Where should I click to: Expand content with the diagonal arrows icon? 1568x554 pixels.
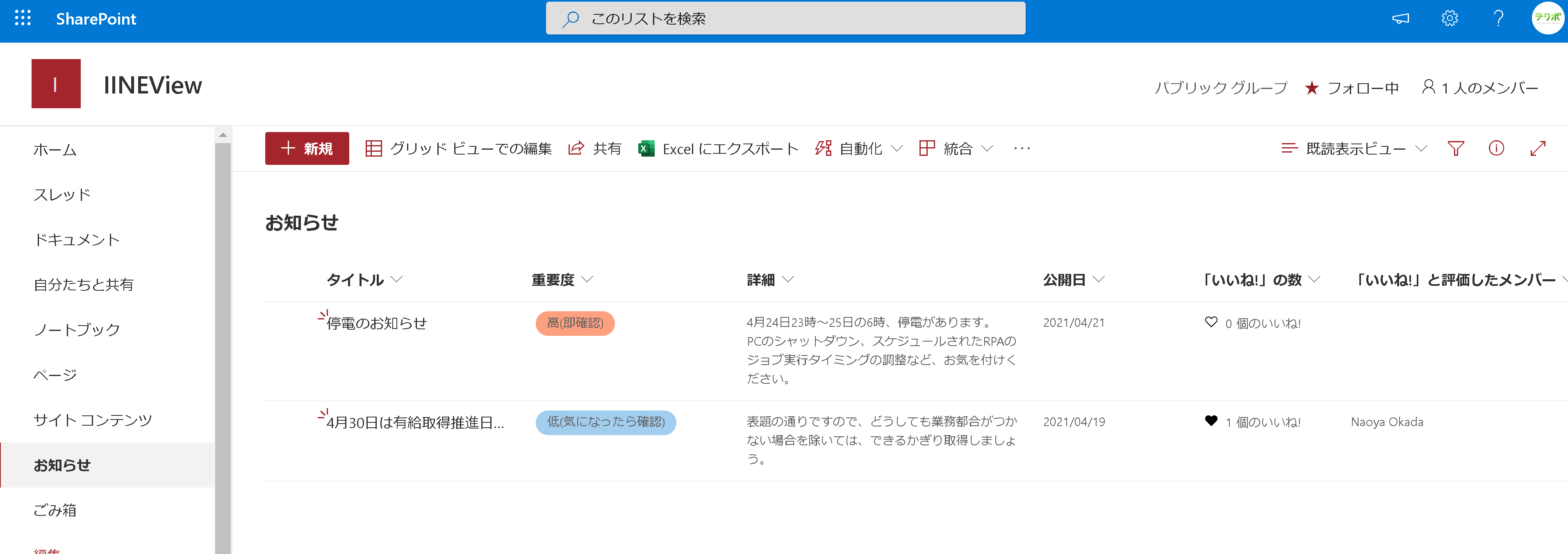point(1538,148)
